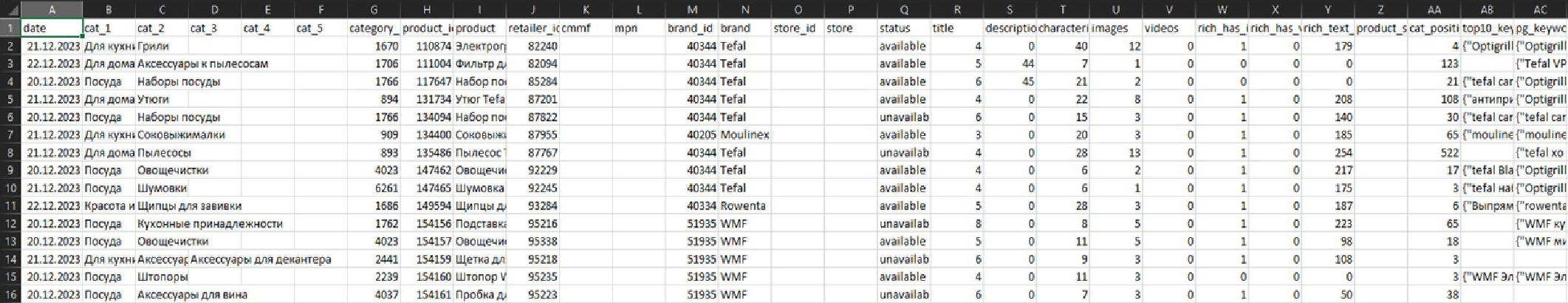Click the category id cell 6261

coord(374,188)
